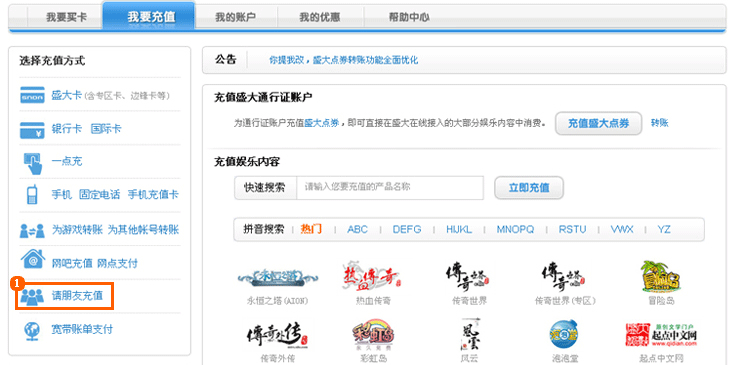734x365 pixels.
Task: Filter games by ABC
Action: [x=357, y=229]
